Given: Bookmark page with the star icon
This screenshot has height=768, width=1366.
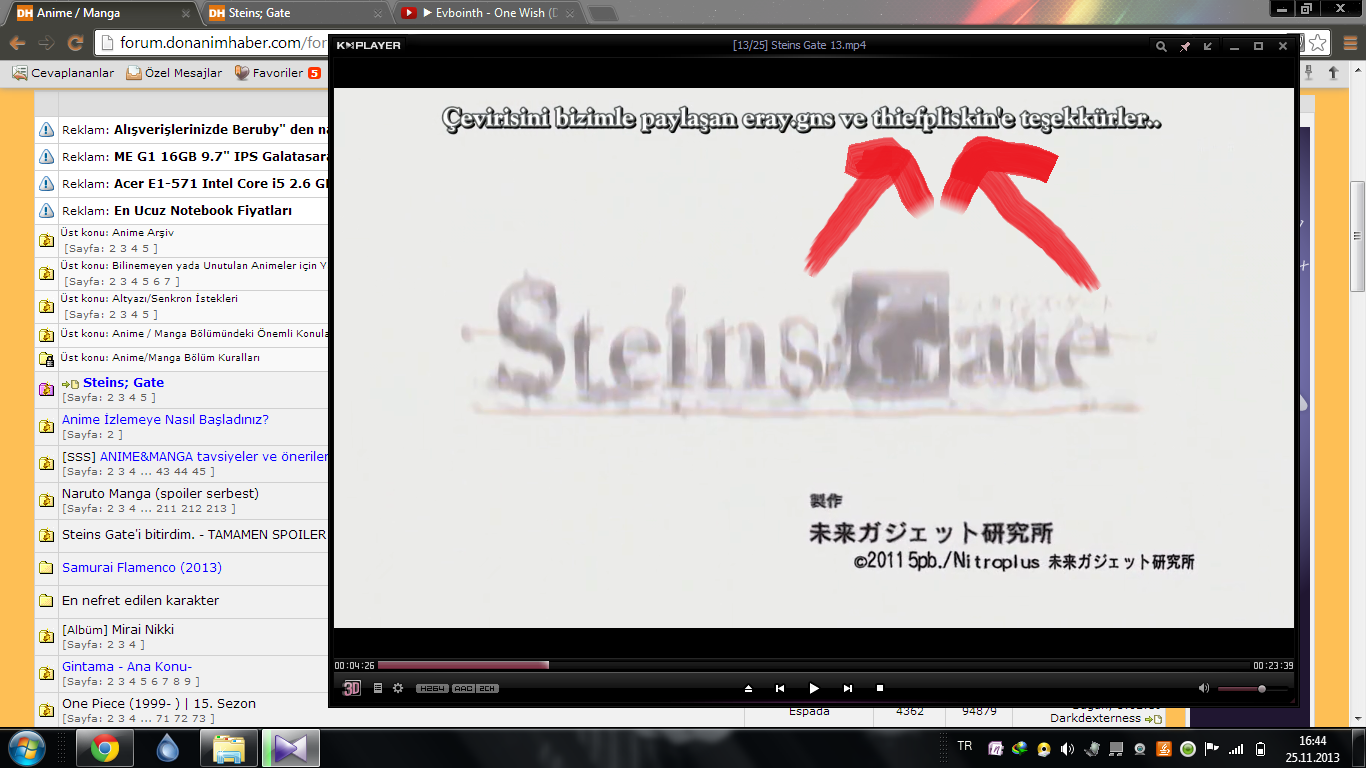Looking at the screenshot, I should (x=1318, y=43).
